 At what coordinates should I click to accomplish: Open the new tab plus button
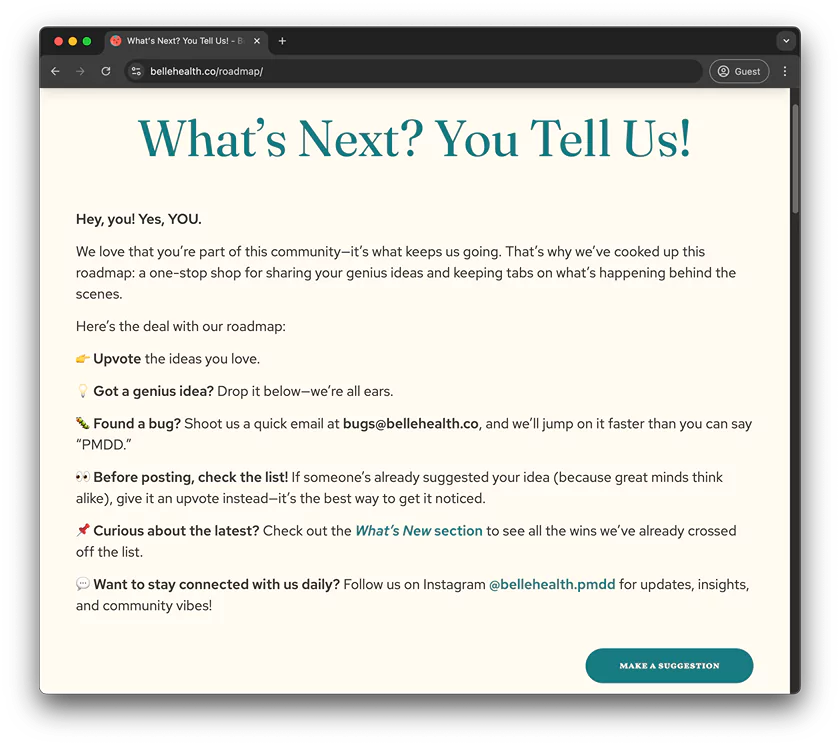pyautogui.click(x=282, y=41)
